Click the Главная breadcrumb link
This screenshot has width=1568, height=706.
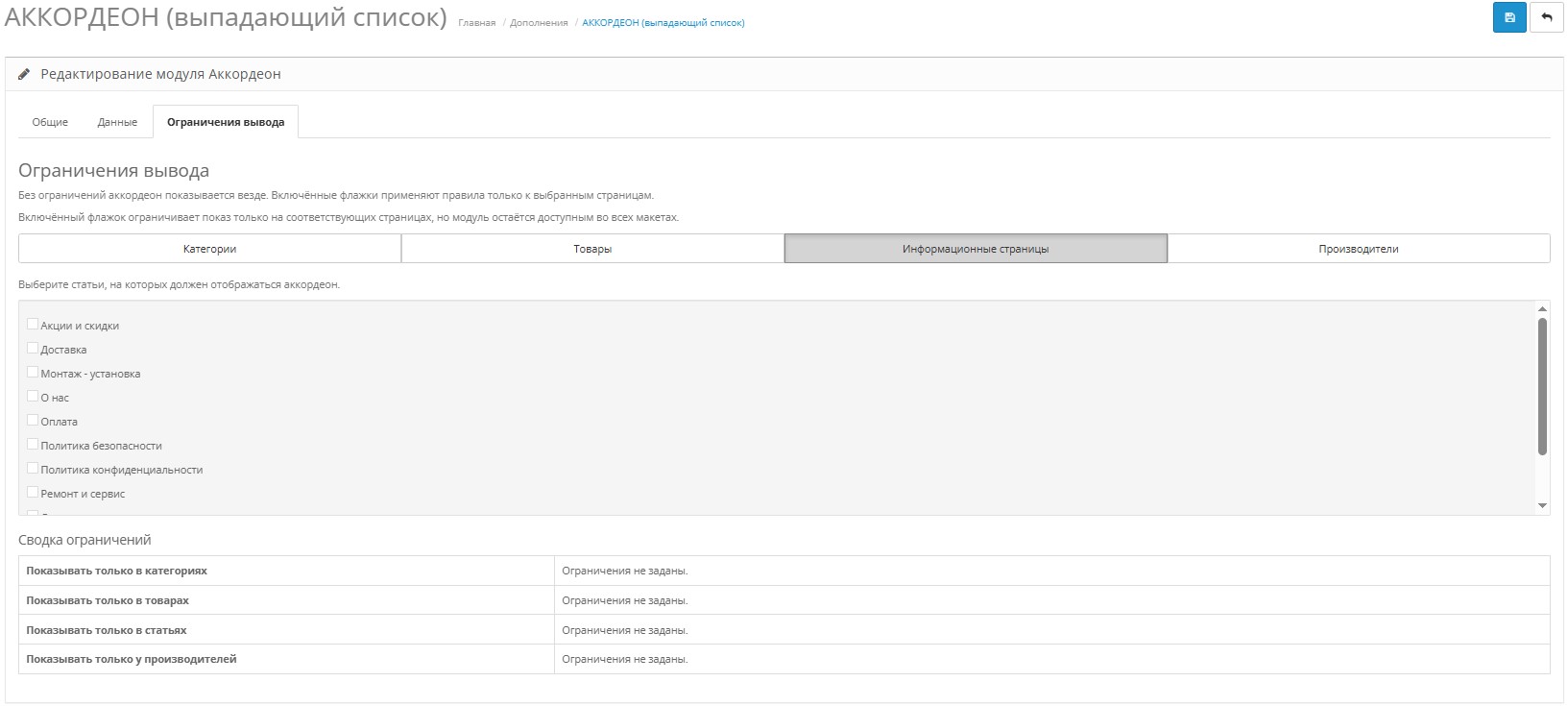click(x=476, y=23)
